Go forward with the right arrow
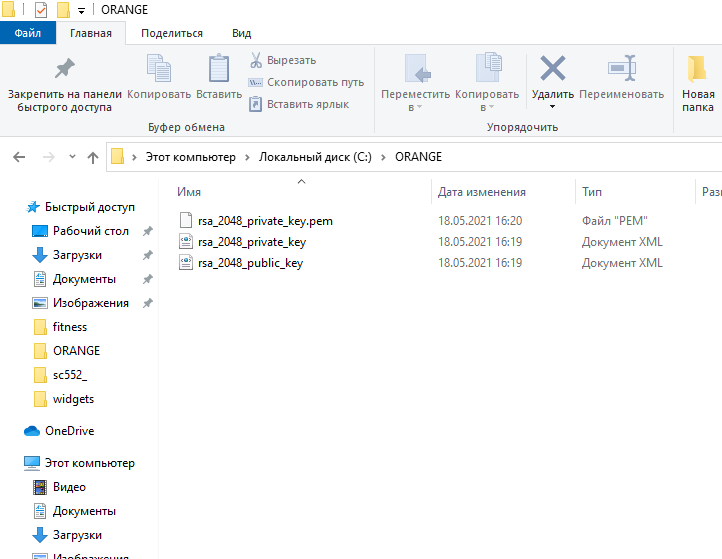 [x=48, y=157]
